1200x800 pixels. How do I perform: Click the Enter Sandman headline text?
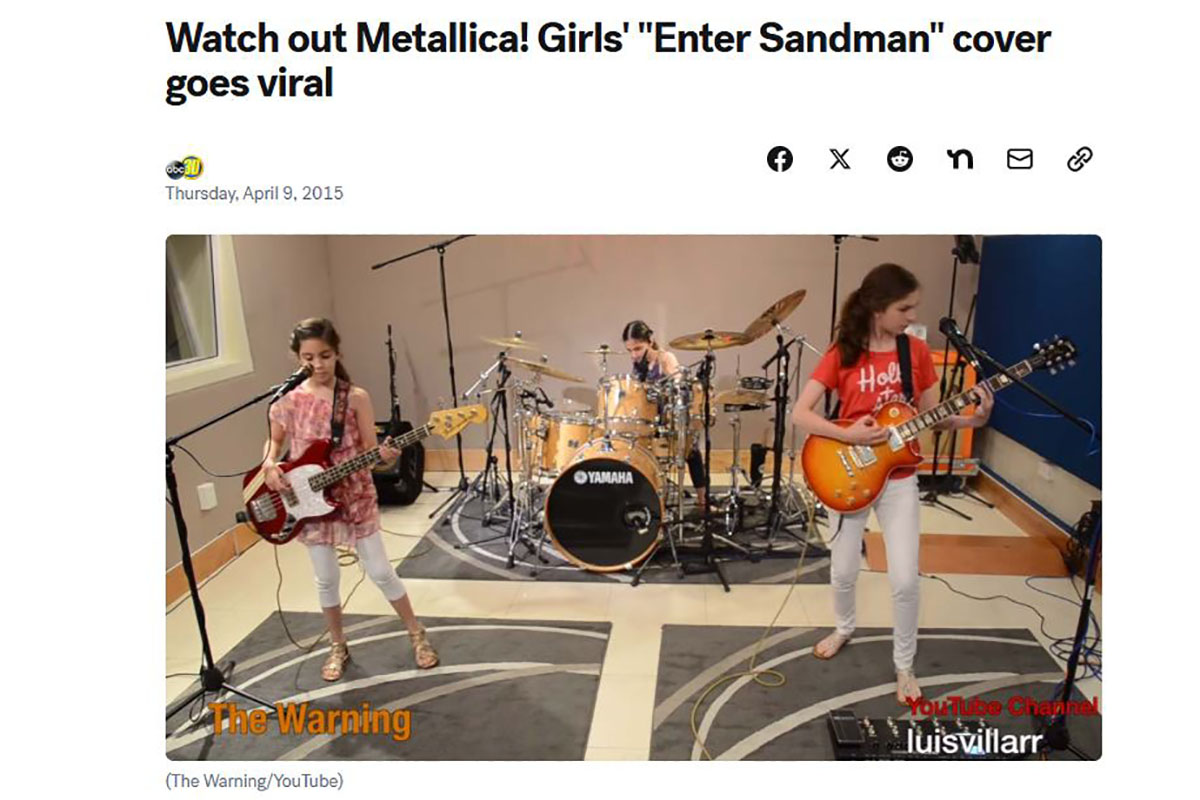(608, 60)
